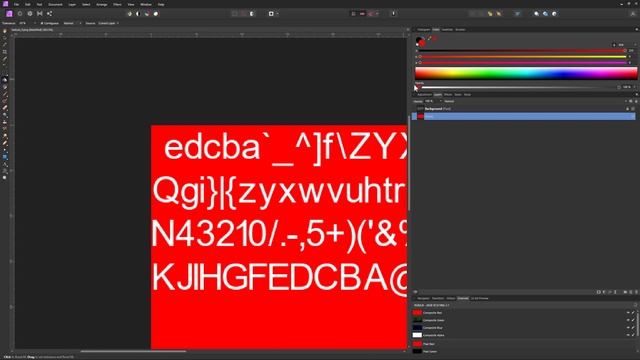Image resolution: width=640 pixels, height=360 pixels.
Task: Select the Pixel Red channel row
Action: tap(524, 344)
